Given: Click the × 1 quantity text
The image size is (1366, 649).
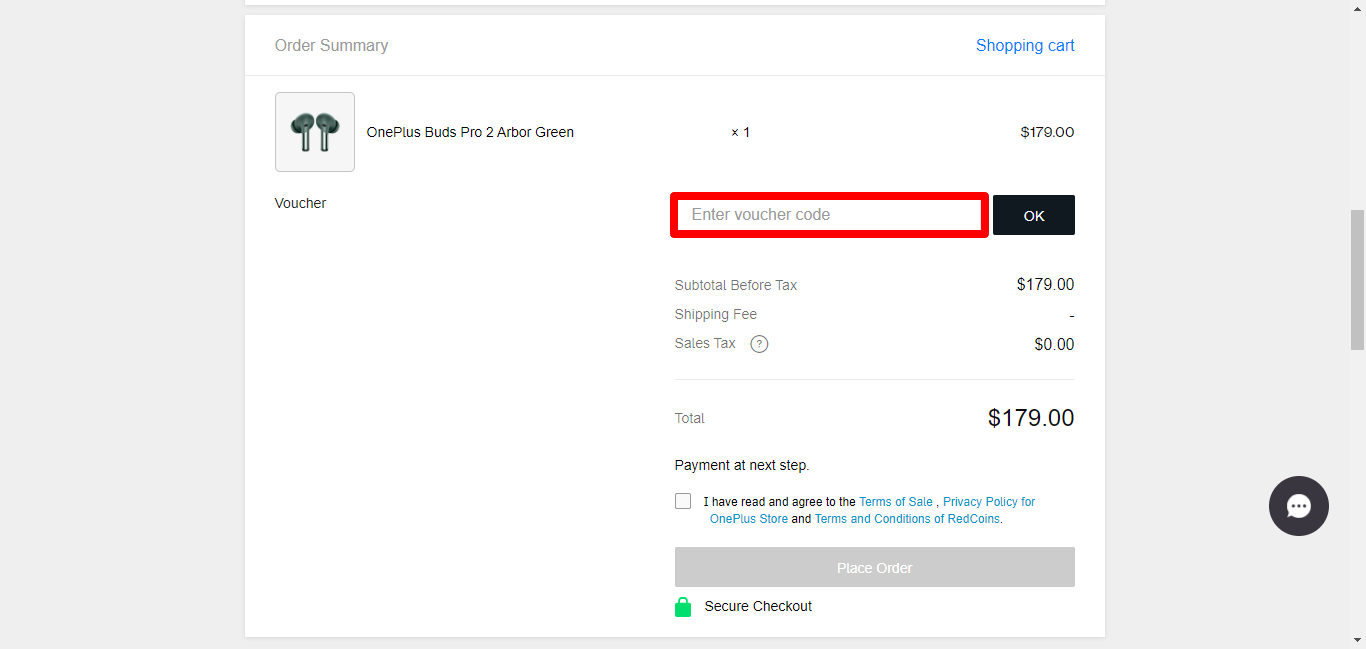Looking at the screenshot, I should pyautogui.click(x=740, y=132).
